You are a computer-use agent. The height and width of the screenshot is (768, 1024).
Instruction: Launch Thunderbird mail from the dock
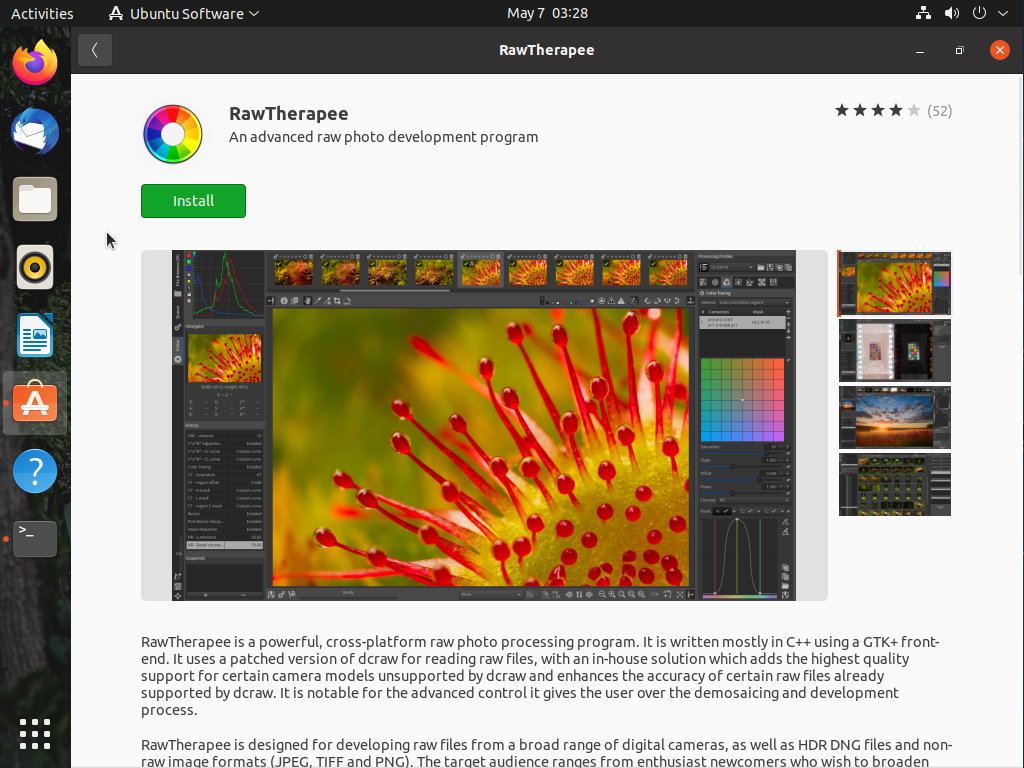pos(35,132)
